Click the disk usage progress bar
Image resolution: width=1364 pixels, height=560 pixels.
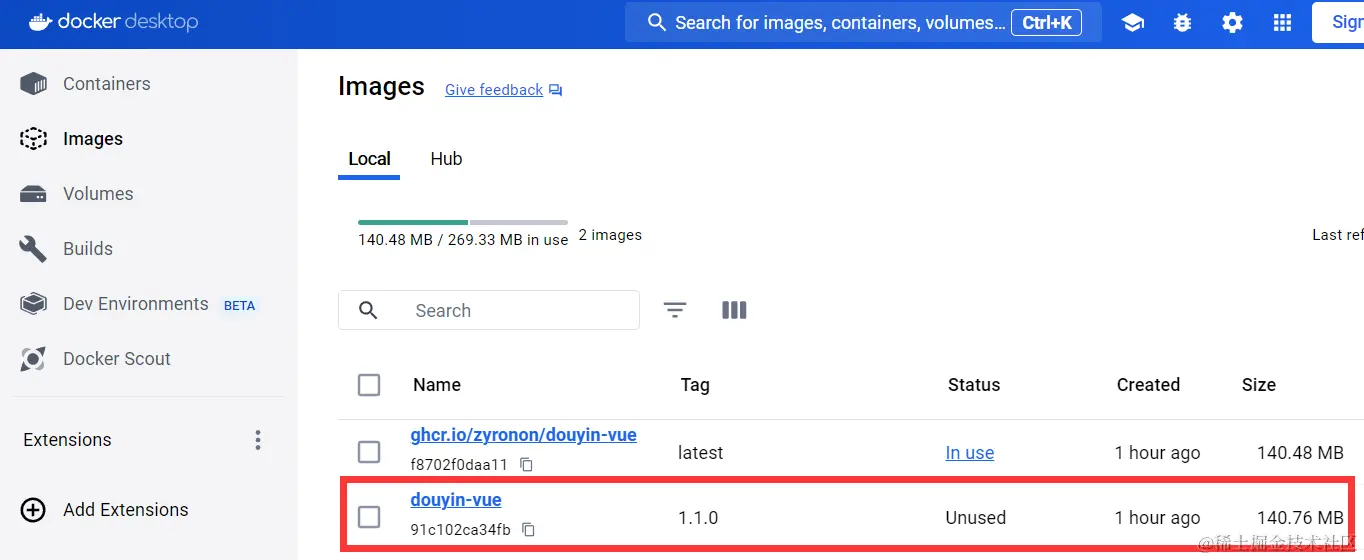(463, 222)
